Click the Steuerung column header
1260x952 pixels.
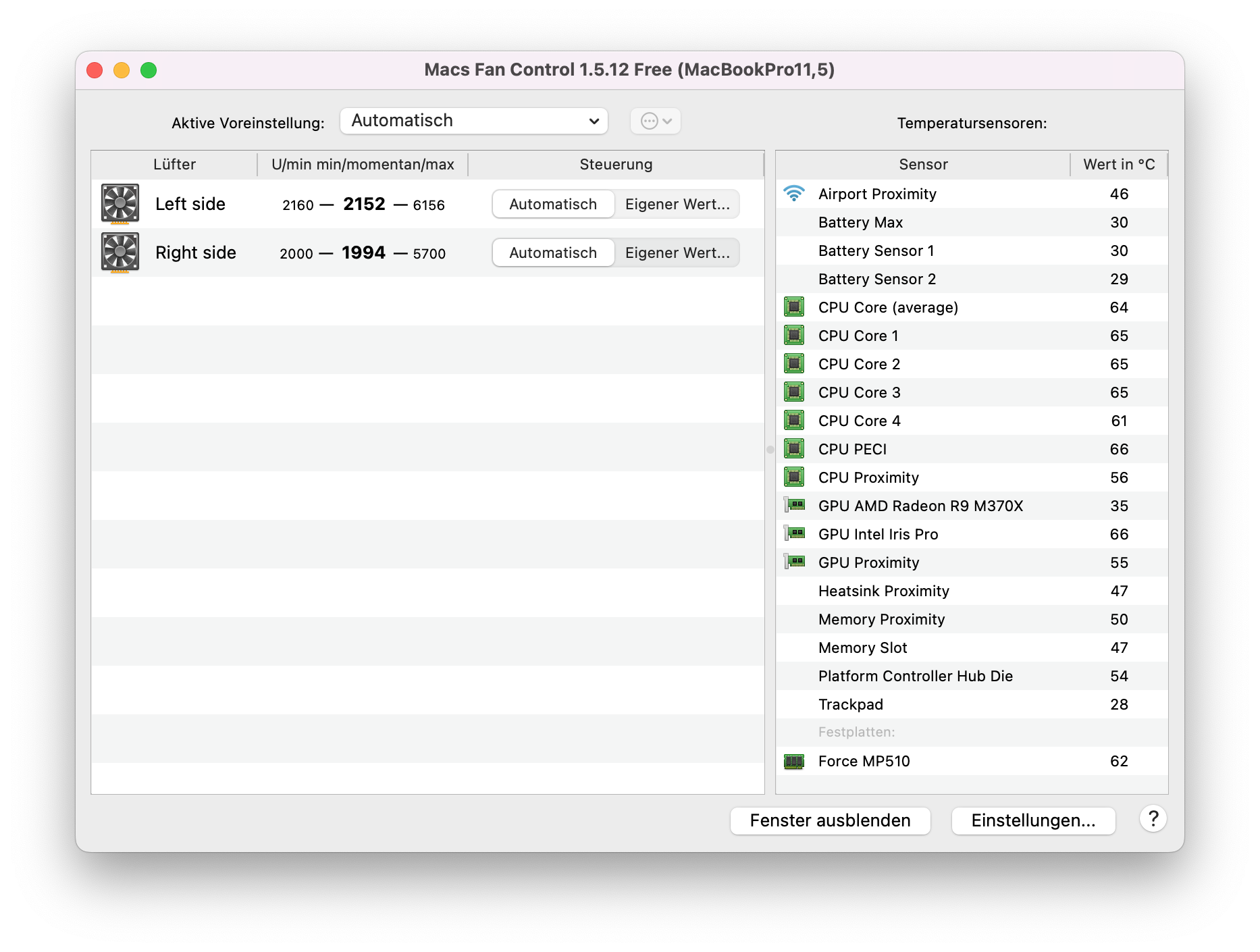pyautogui.click(x=616, y=164)
